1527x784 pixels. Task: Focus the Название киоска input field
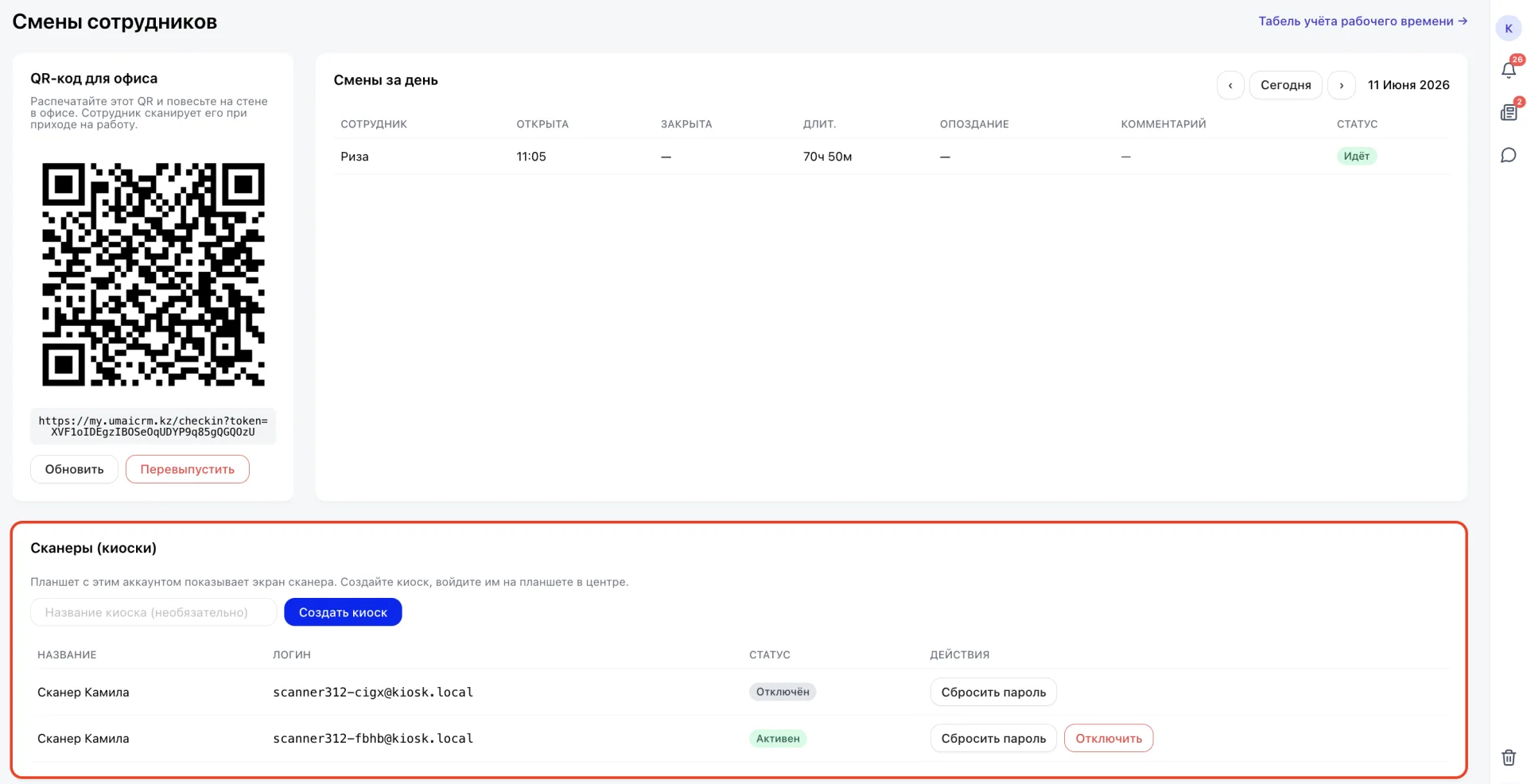[153, 612]
